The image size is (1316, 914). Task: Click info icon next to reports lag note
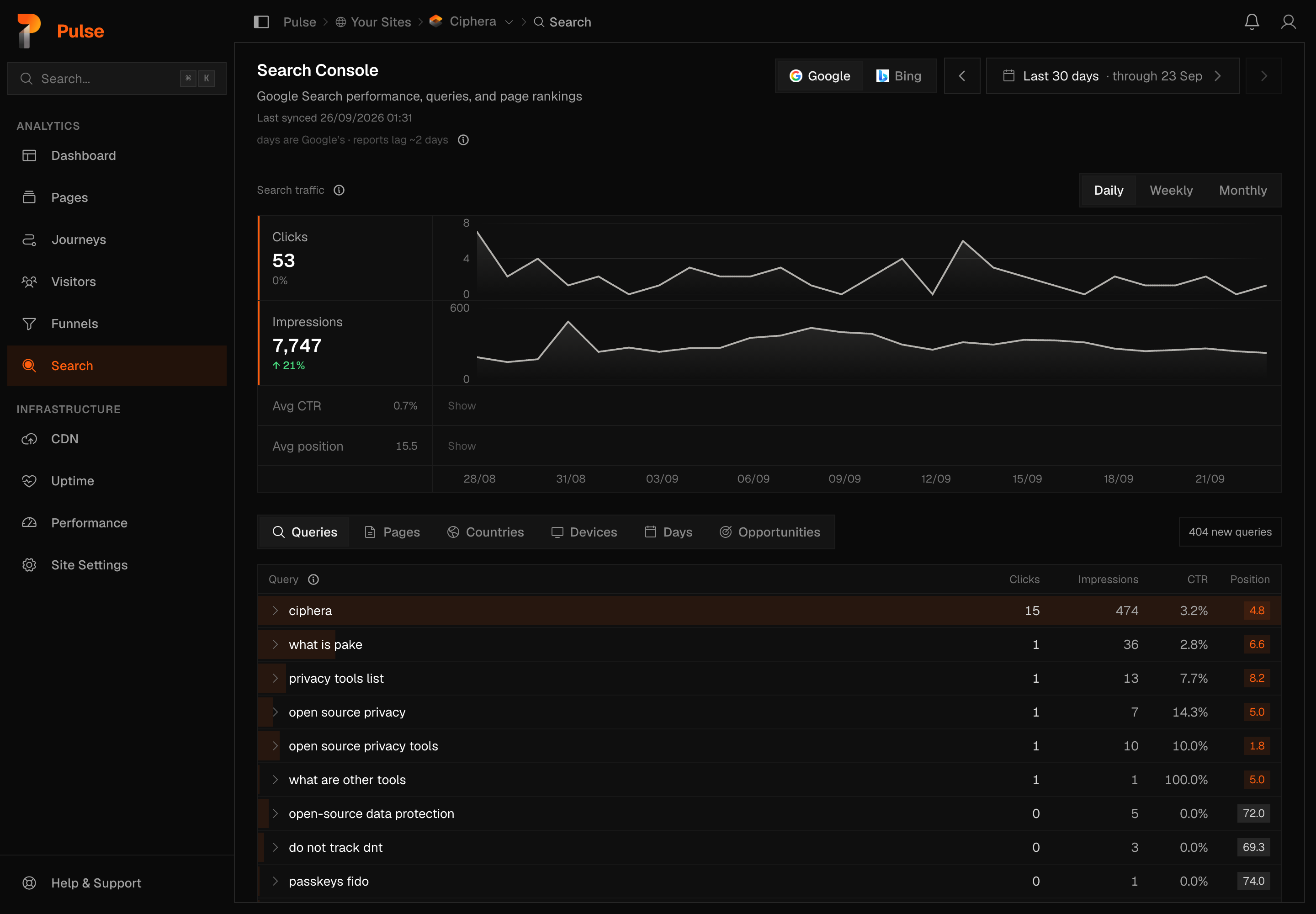pyautogui.click(x=463, y=140)
